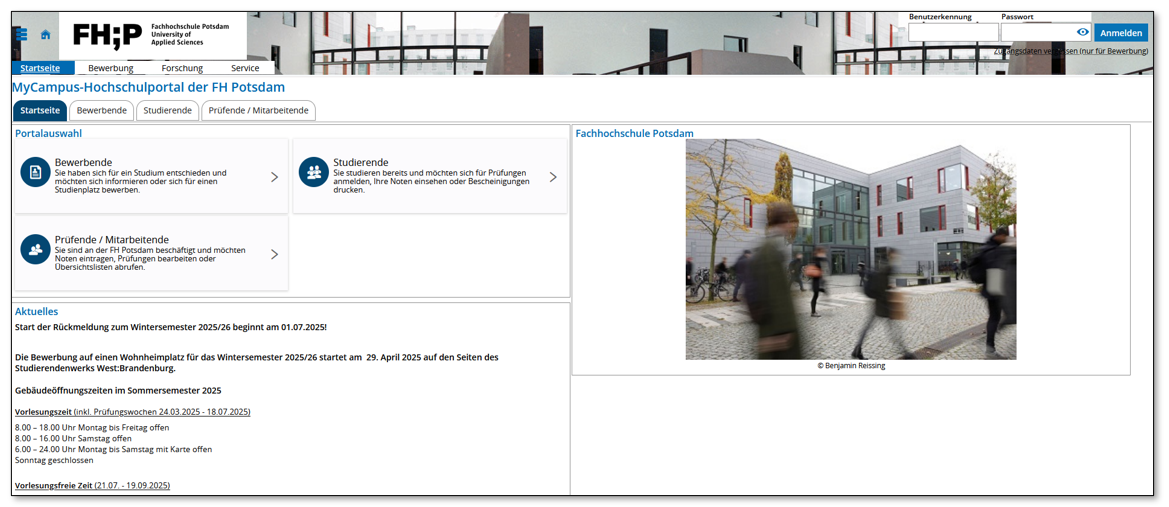Click the Prüfende / Mitarbeitende icon
1169x507 pixels.
tap(35, 250)
